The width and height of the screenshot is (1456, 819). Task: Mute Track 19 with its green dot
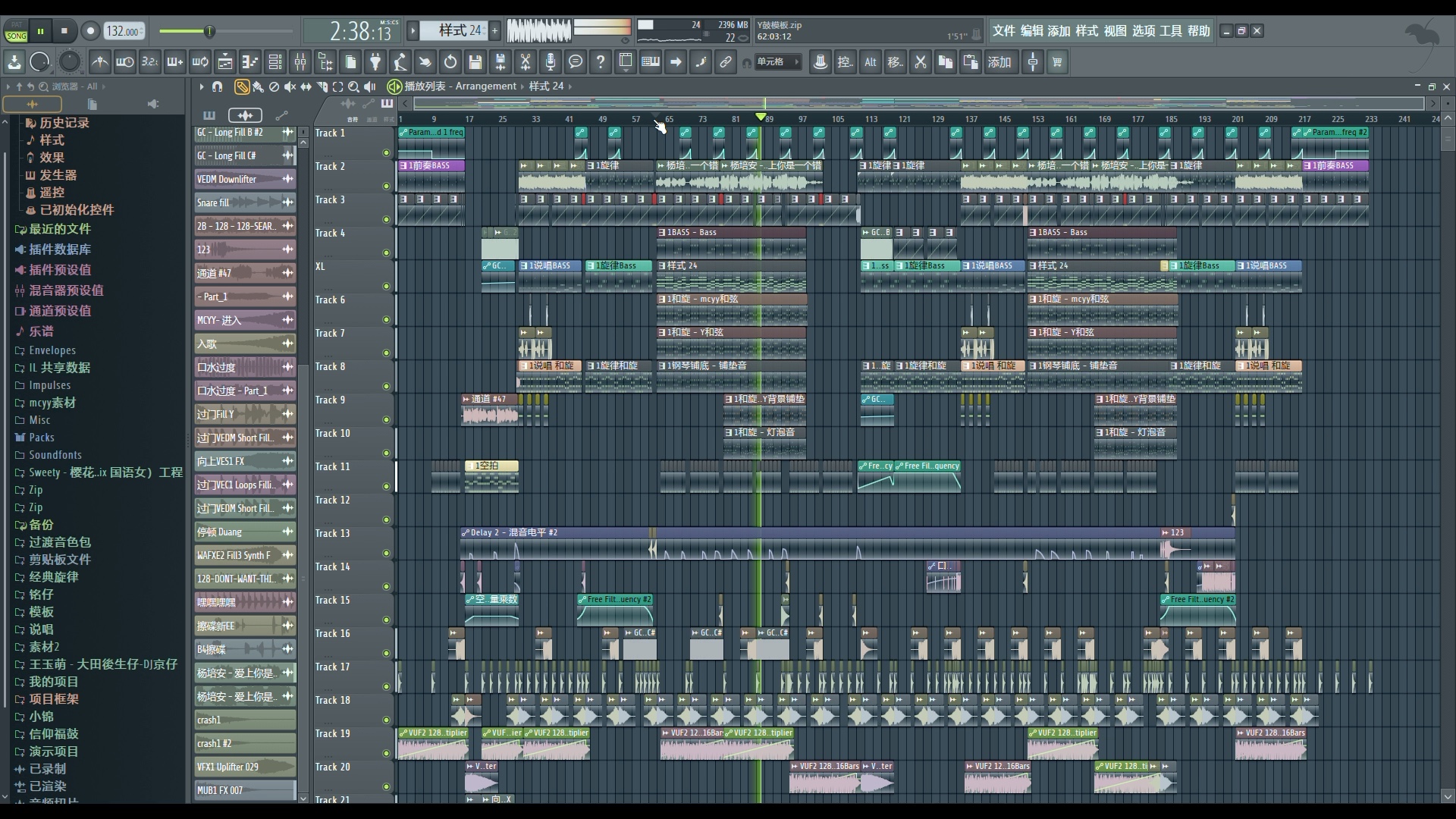tap(386, 754)
